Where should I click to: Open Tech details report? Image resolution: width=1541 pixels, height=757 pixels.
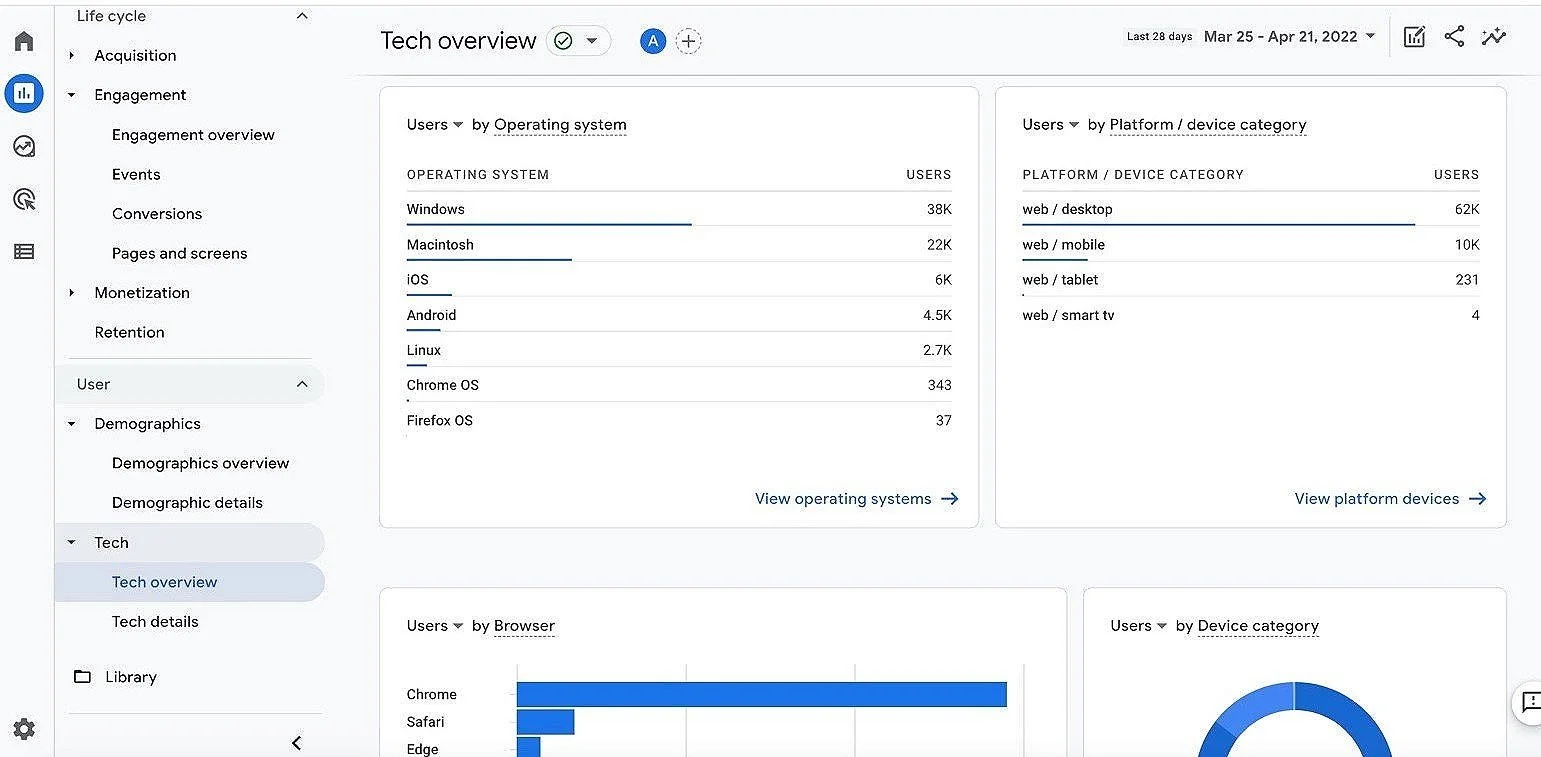click(155, 622)
